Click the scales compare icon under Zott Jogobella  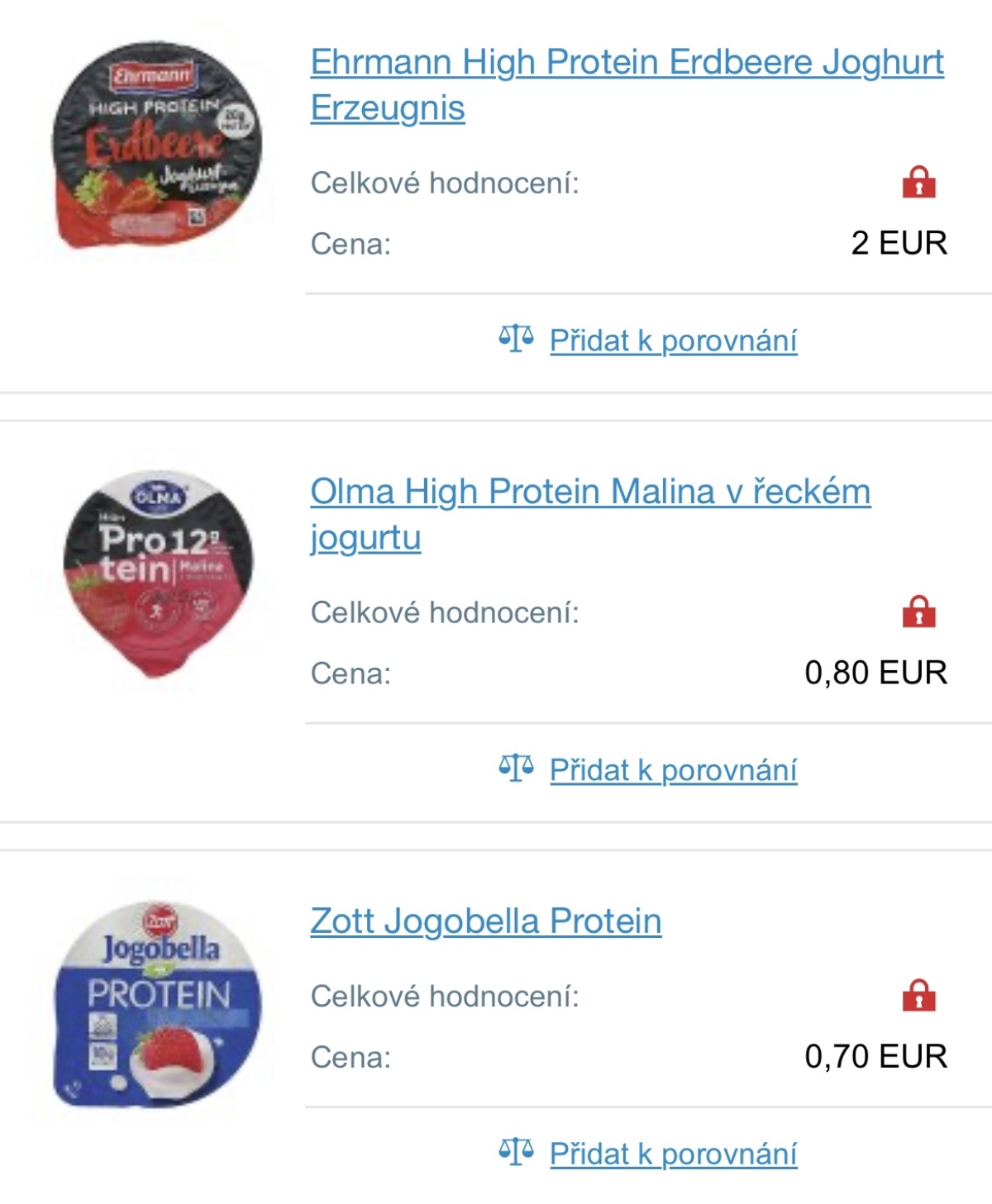(516, 1152)
